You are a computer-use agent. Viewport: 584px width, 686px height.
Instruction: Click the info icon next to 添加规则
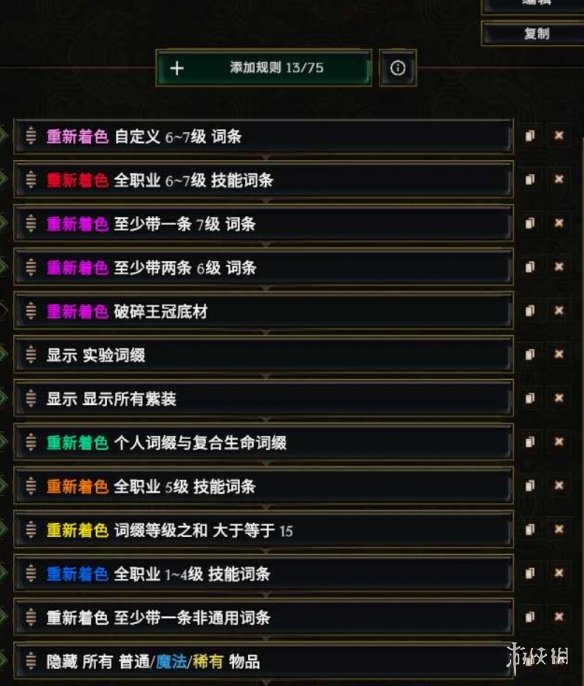398,68
